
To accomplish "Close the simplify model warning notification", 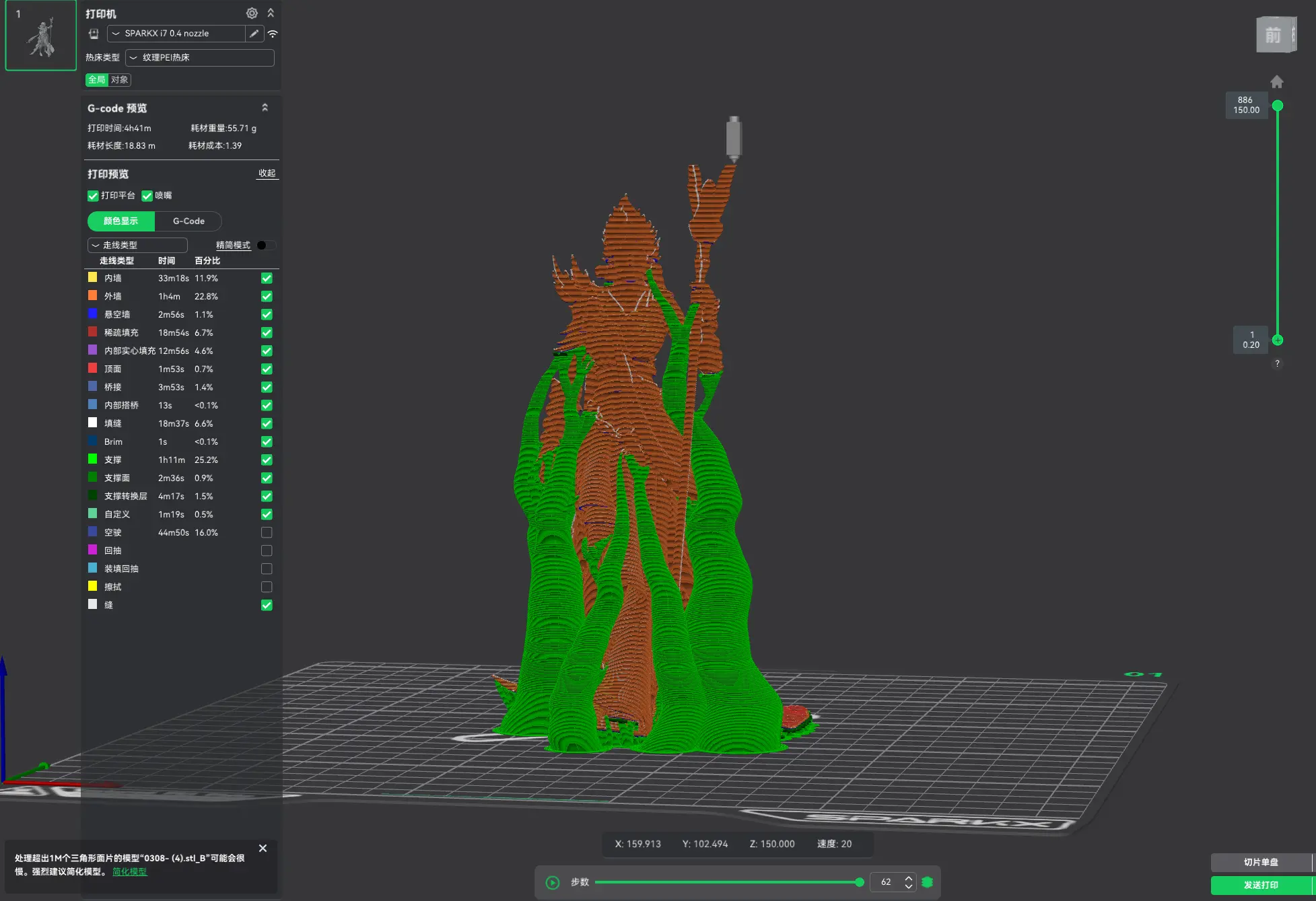I will pyautogui.click(x=263, y=848).
